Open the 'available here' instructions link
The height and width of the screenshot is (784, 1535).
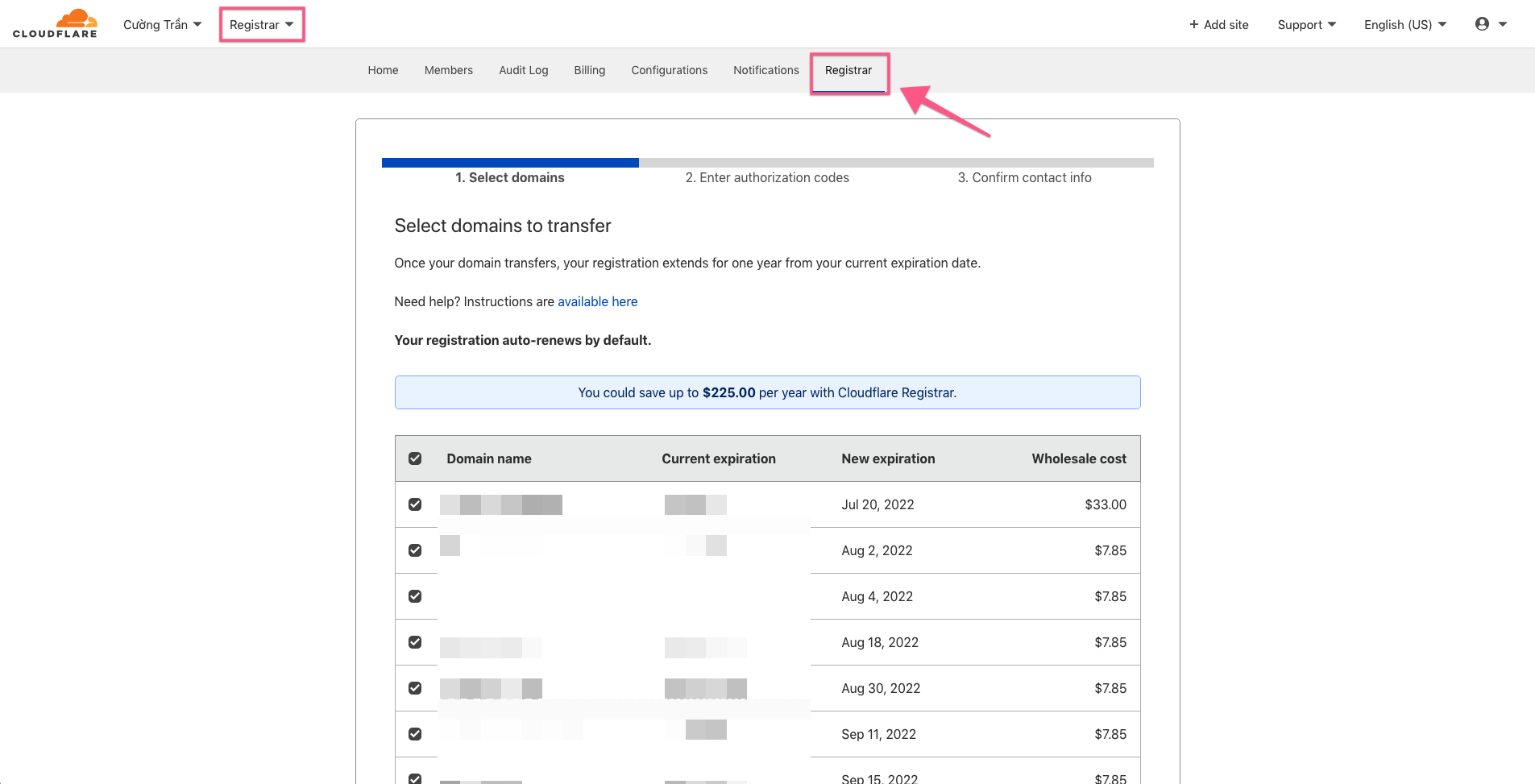pyautogui.click(x=597, y=301)
